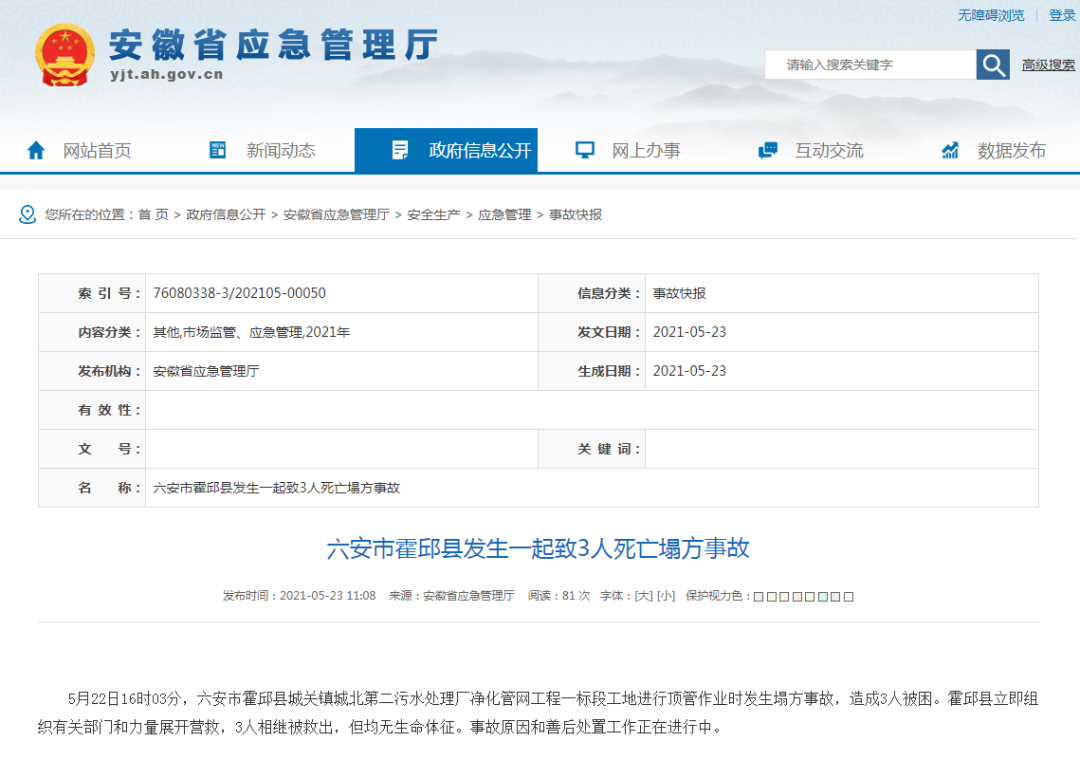Screen dimensions: 1080x760
Task: Enable the green eye-protection color
Action: pyautogui.click(x=808, y=596)
